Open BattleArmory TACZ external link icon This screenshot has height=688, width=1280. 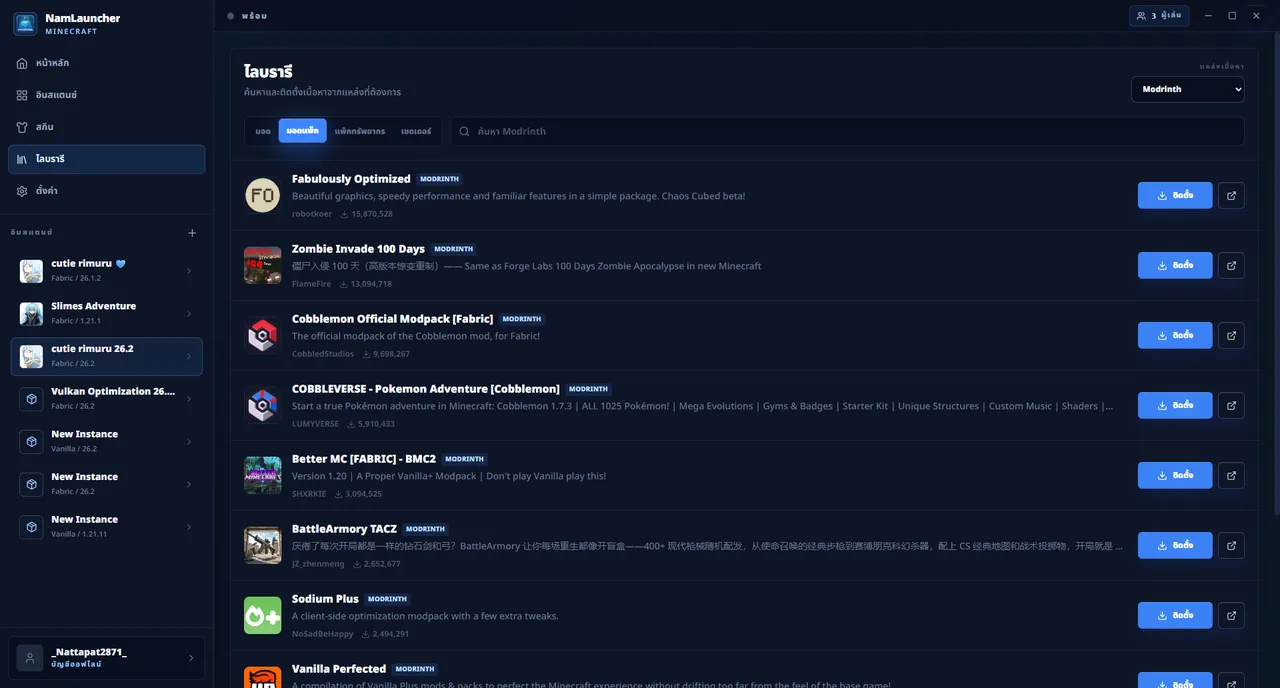[1231, 545]
